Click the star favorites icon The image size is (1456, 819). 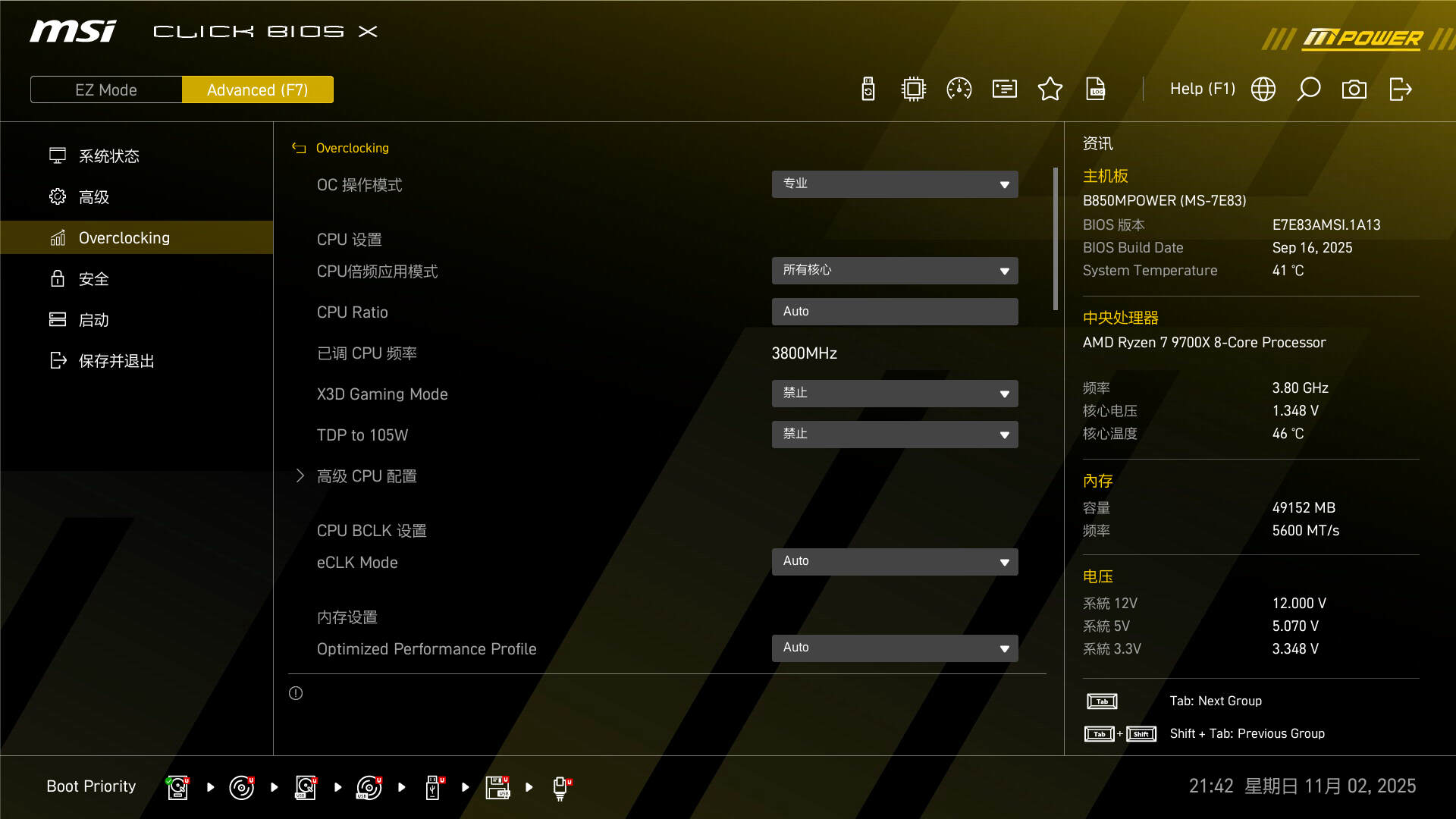coord(1050,89)
